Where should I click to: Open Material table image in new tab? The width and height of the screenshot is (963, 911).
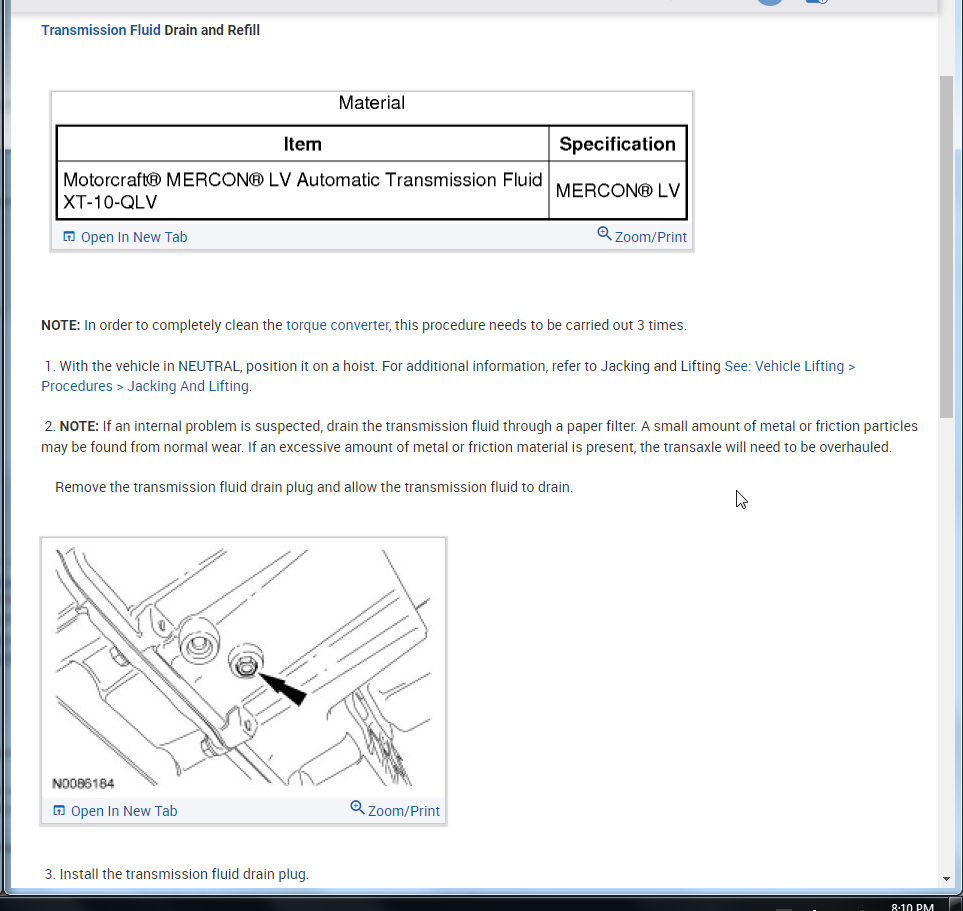[x=134, y=237]
